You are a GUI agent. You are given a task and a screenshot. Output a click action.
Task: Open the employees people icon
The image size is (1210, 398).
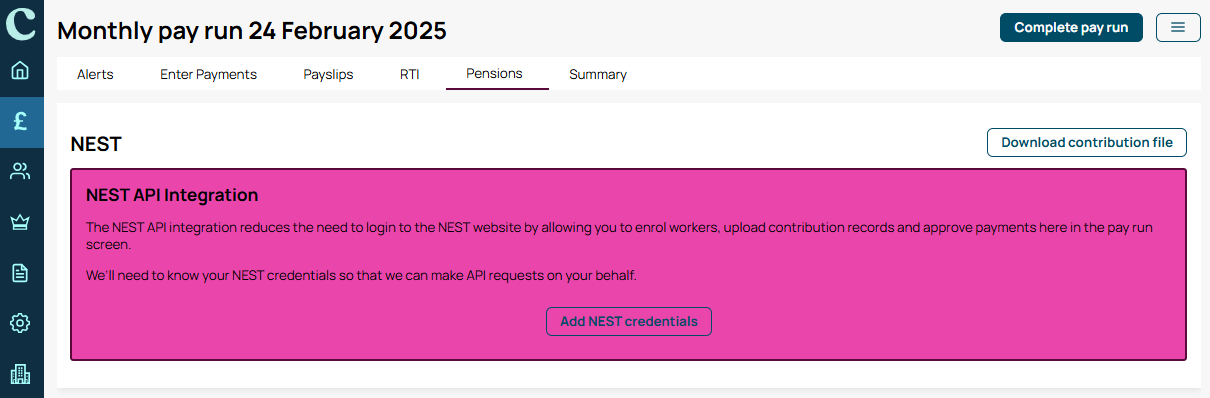[x=21, y=171]
